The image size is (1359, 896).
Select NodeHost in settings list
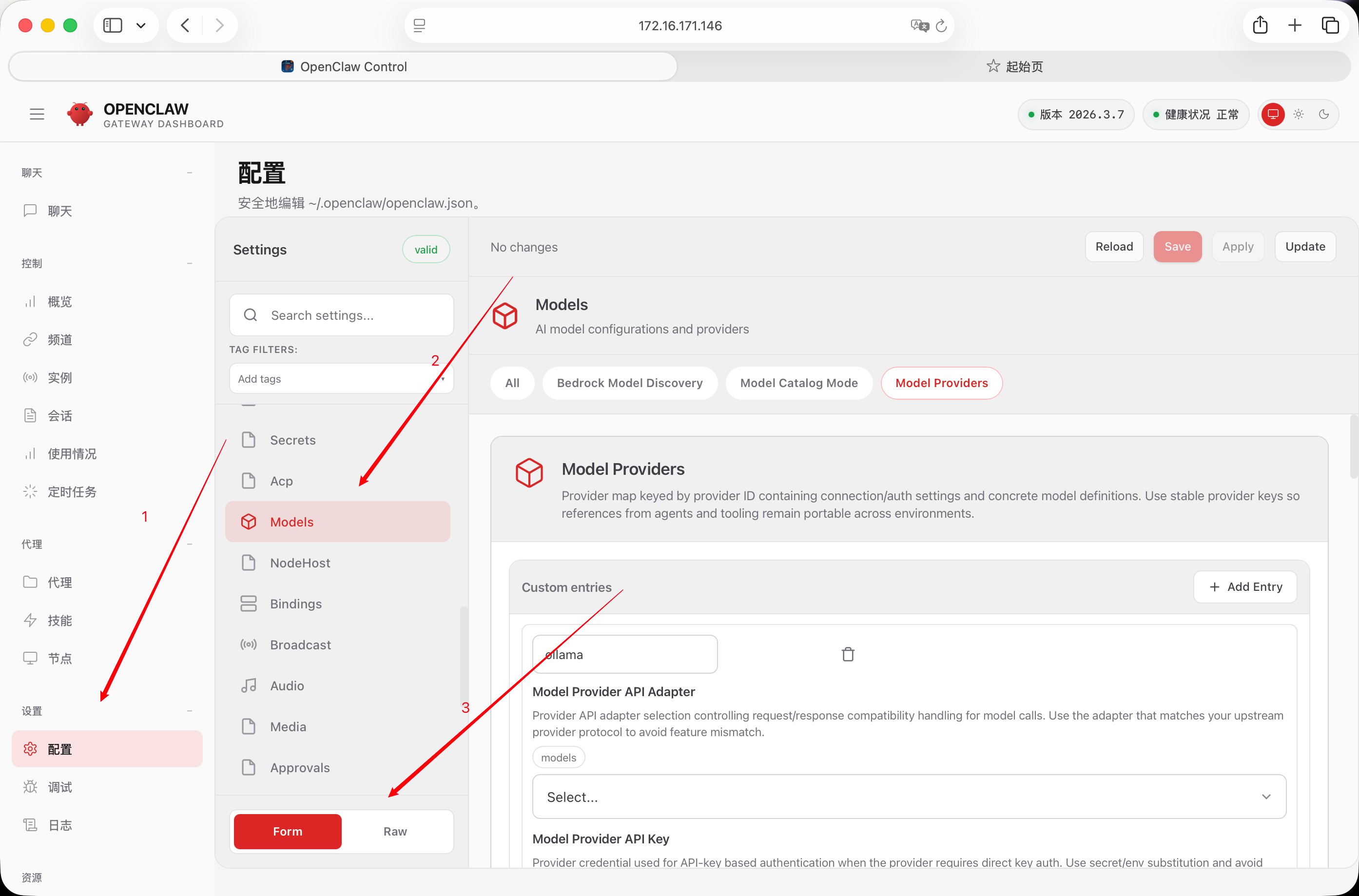pos(300,563)
